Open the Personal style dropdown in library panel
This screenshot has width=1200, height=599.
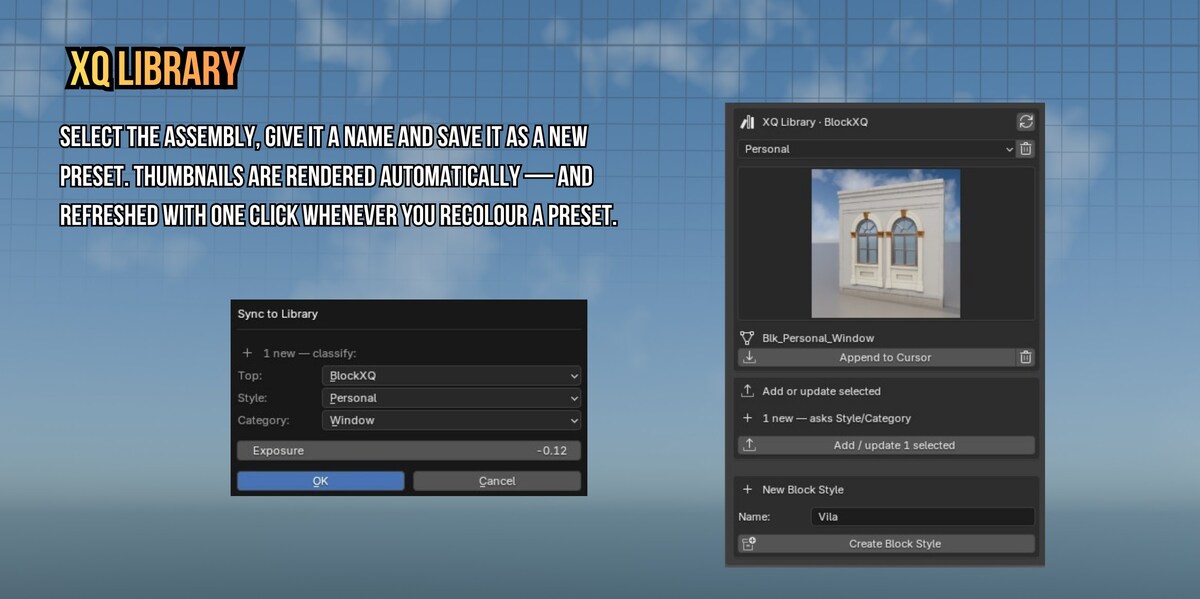[877, 149]
